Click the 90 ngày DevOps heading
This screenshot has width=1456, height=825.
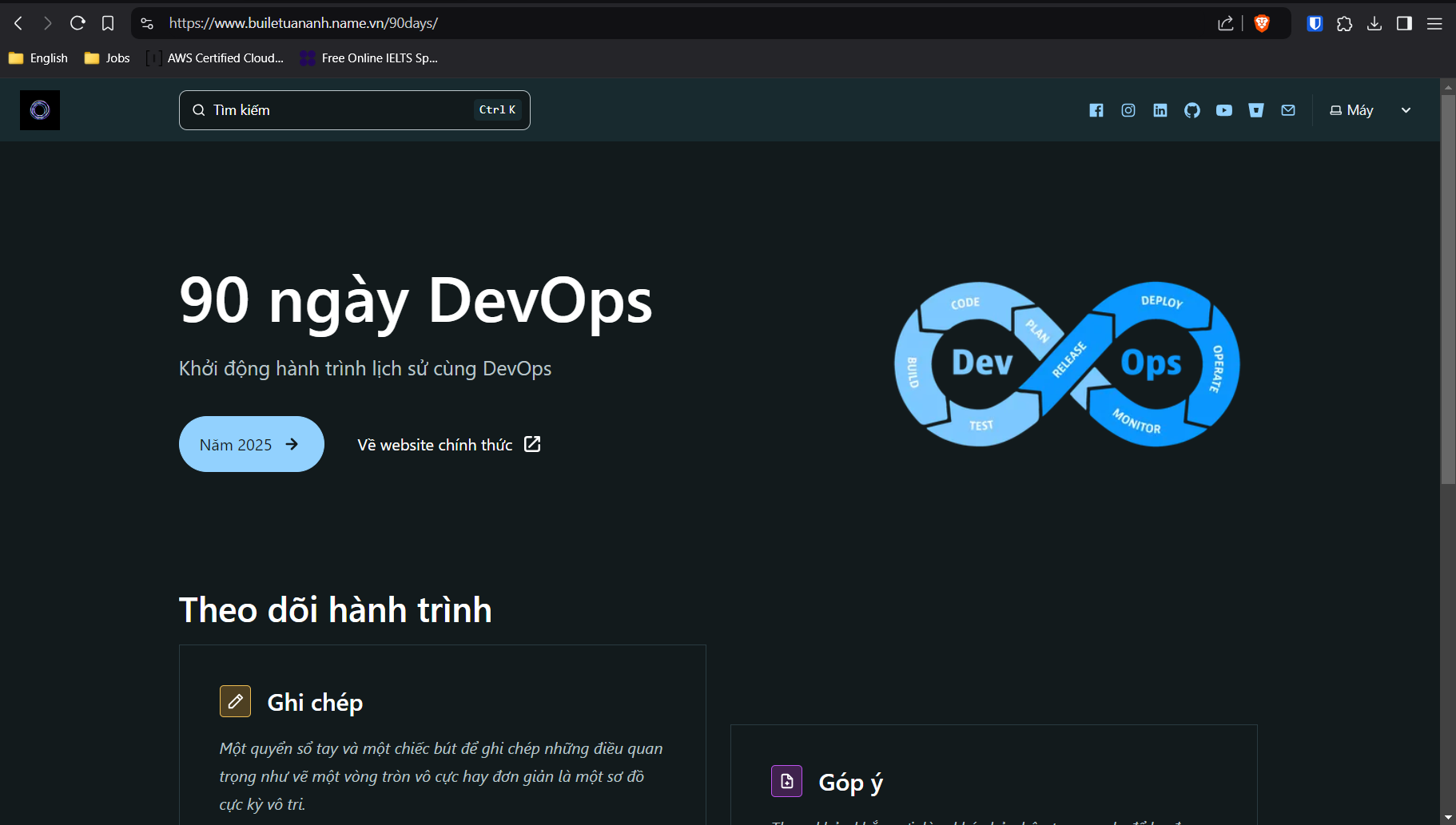(416, 301)
